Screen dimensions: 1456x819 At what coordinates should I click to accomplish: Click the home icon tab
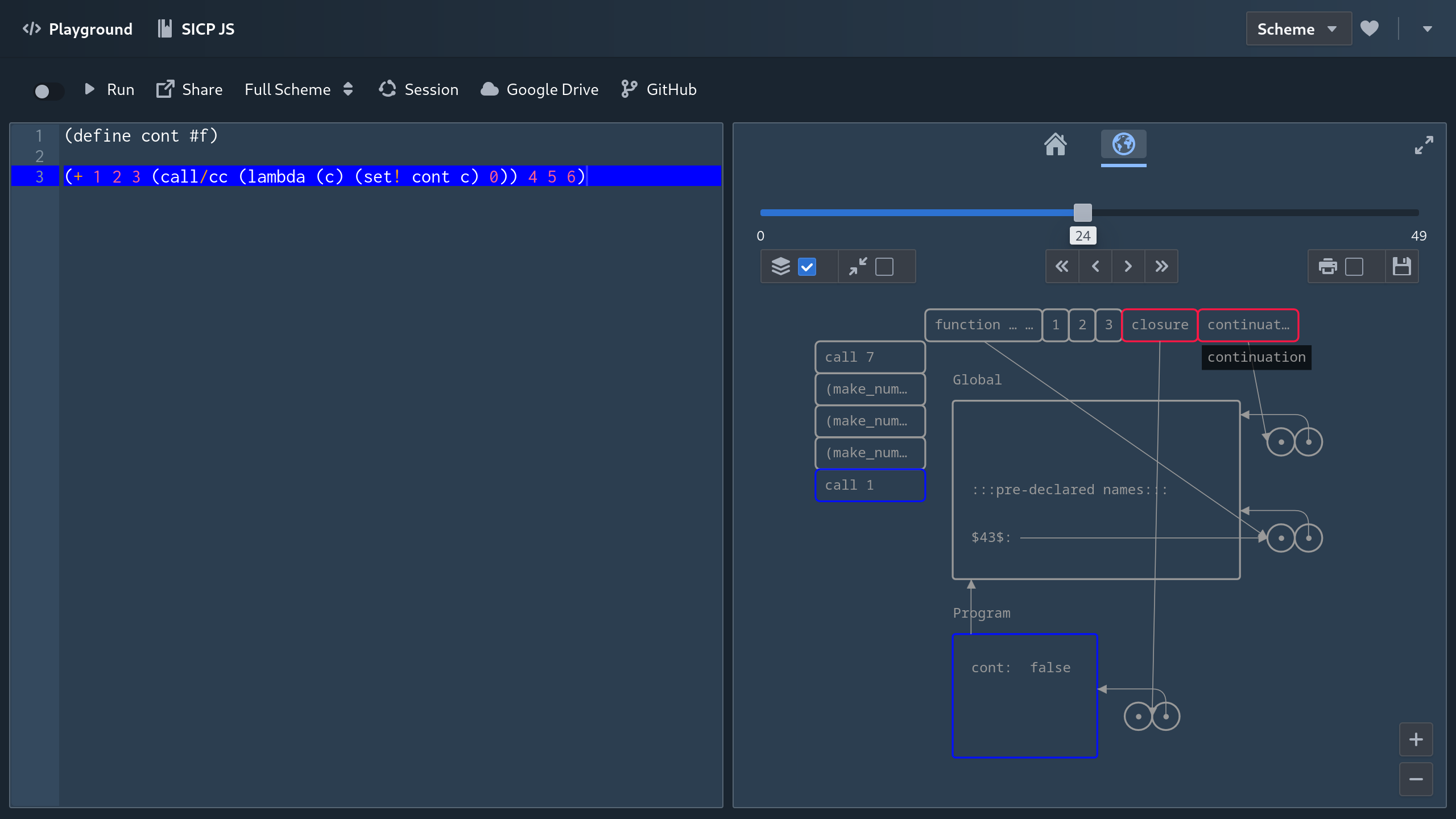(1055, 144)
